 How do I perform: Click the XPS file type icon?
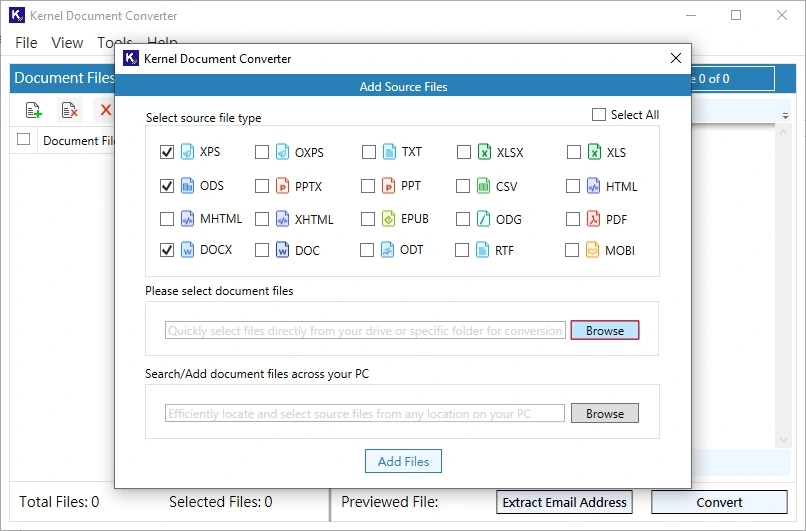[188, 152]
